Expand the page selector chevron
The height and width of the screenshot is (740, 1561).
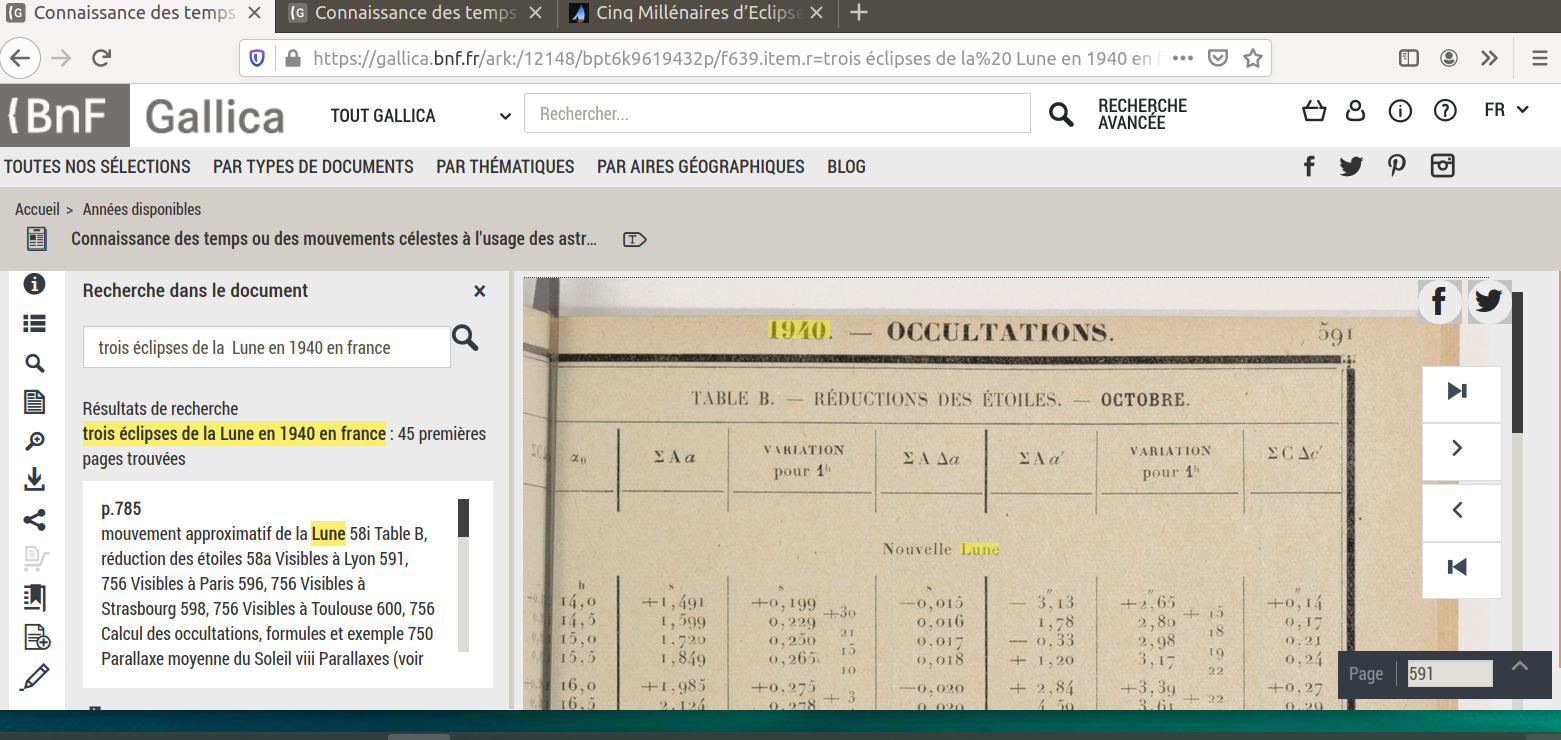1519,667
